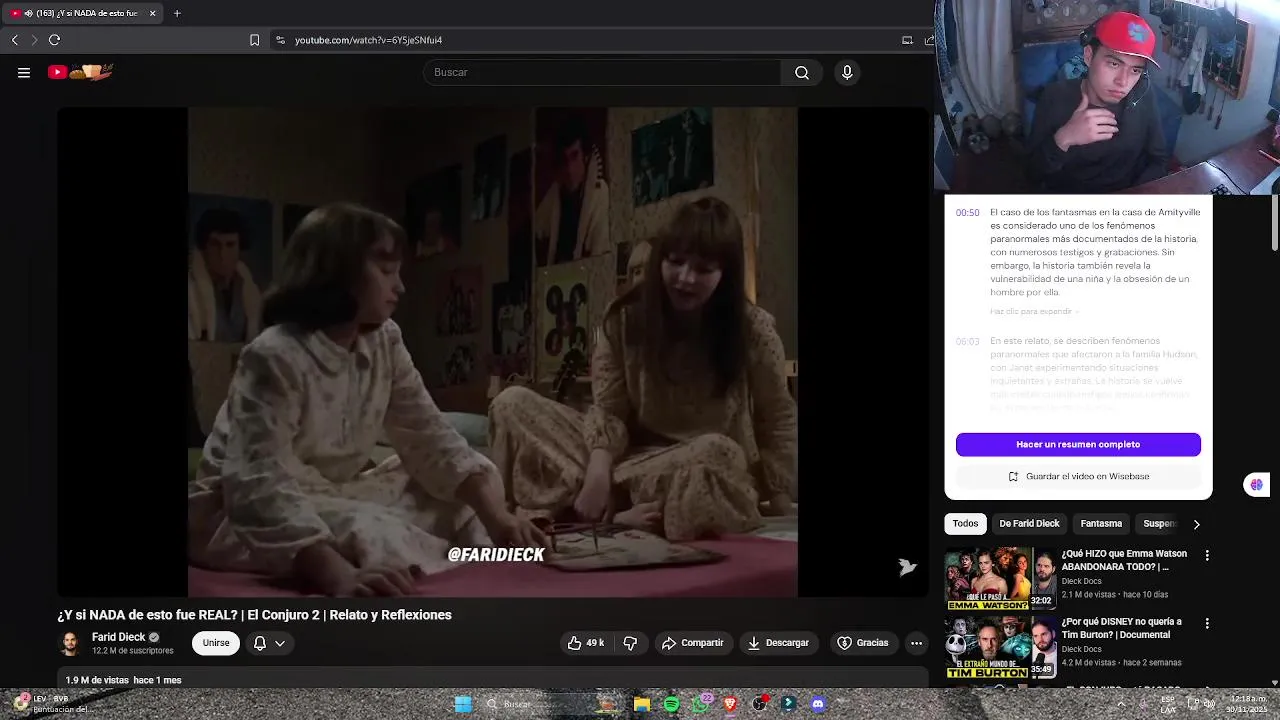Click the 'Gracias' super thanks button

863,643
